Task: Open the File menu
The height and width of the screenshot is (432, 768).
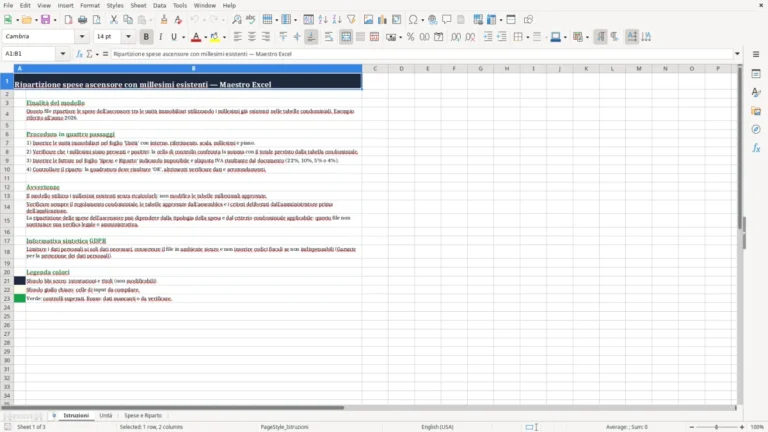Action: tap(8, 5)
